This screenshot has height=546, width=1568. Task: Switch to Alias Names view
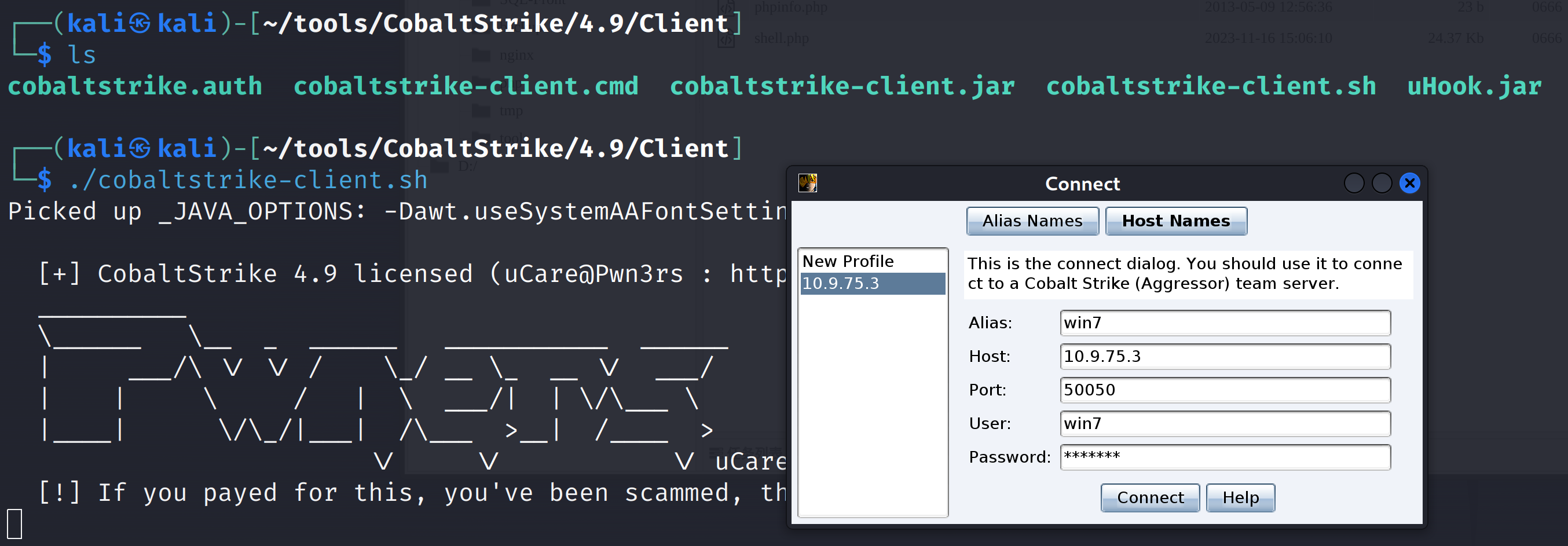click(x=1032, y=221)
